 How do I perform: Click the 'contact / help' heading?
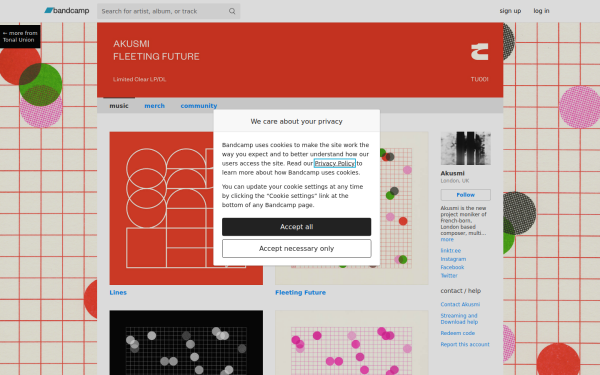(461, 291)
